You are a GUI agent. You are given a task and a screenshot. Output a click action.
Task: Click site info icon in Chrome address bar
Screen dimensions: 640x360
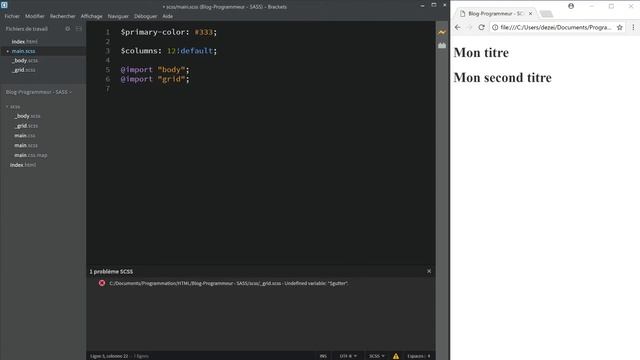[x=495, y=27]
